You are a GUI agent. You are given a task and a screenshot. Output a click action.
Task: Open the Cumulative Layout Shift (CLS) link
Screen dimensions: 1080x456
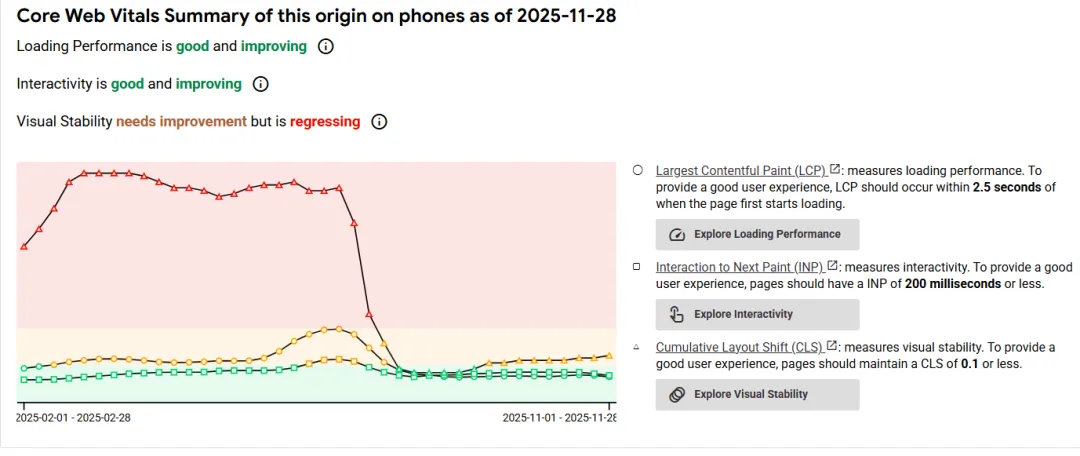click(739, 347)
